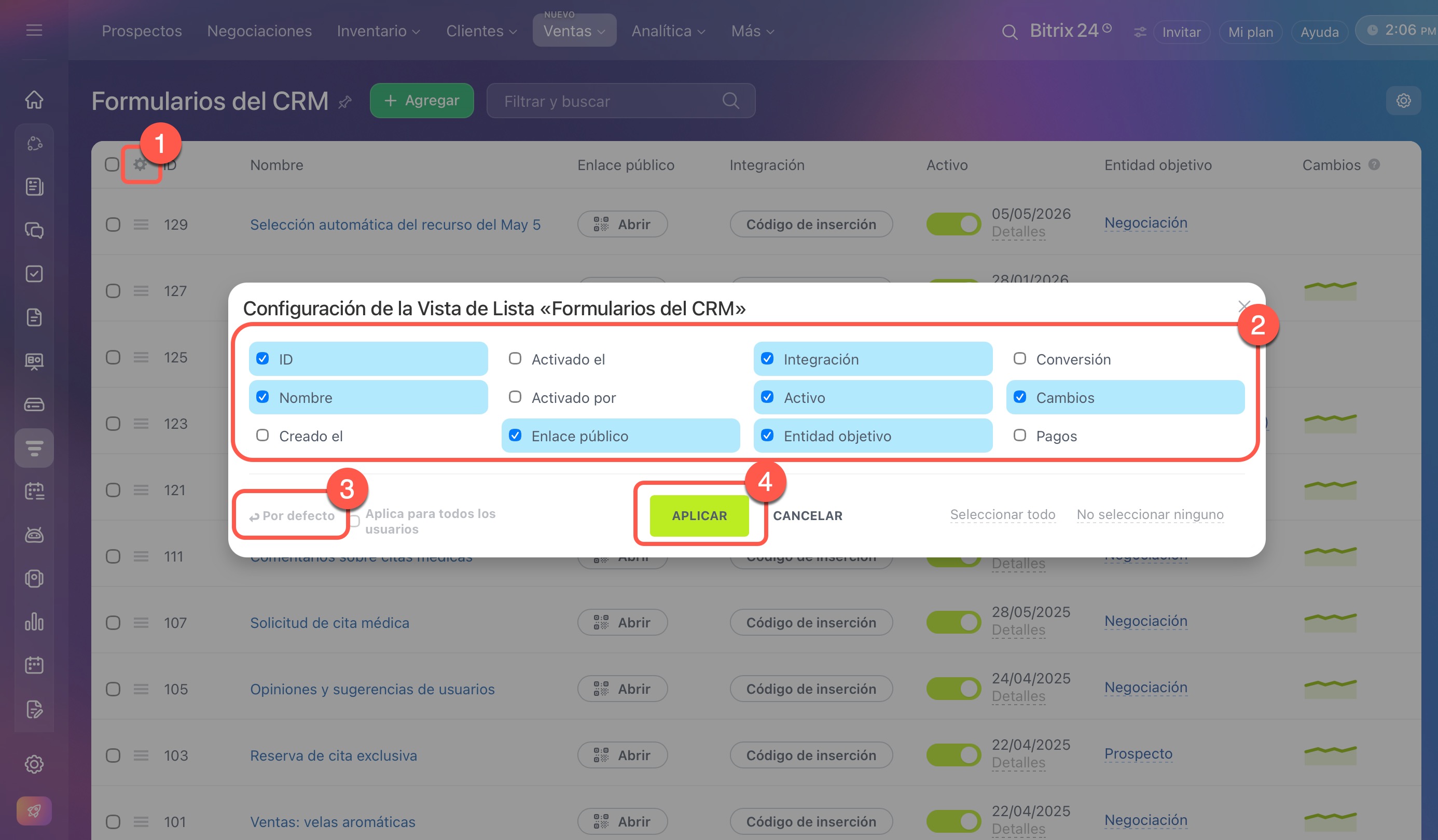Open the e-signature document icon in sidebar
This screenshot has height=840, width=1438.
tap(34, 709)
